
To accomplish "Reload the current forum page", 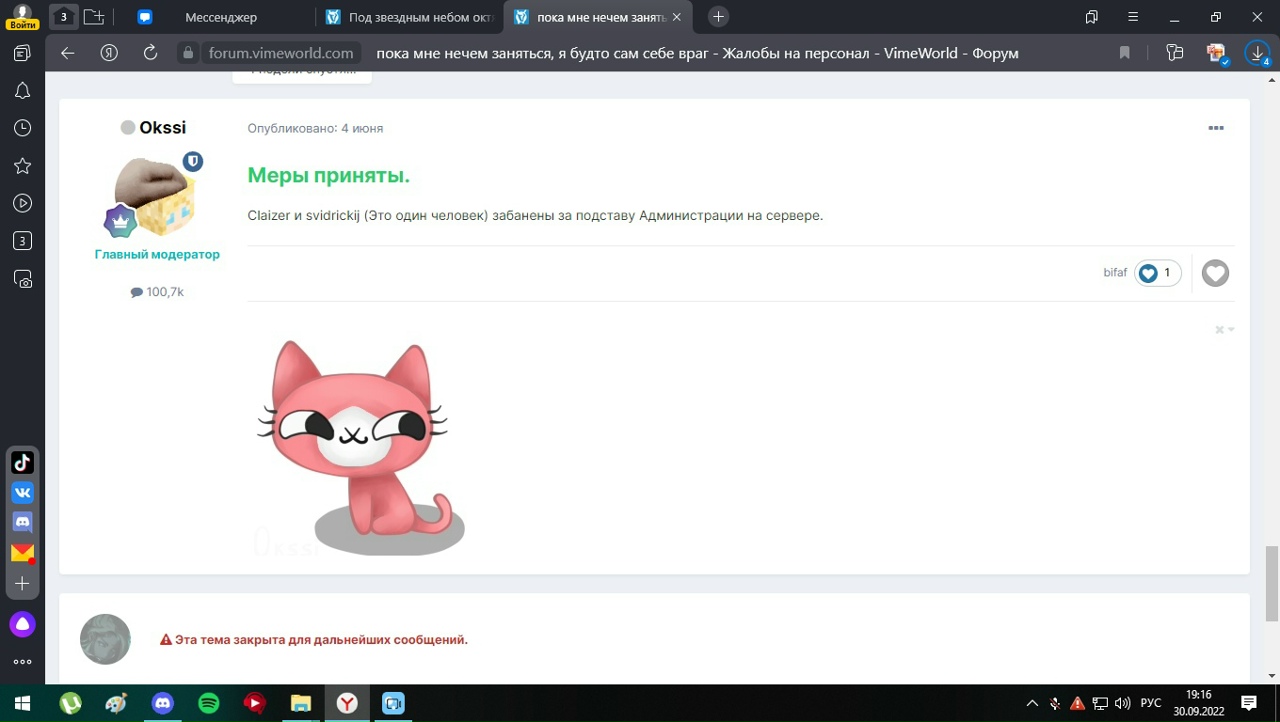I will pyautogui.click(x=150, y=53).
